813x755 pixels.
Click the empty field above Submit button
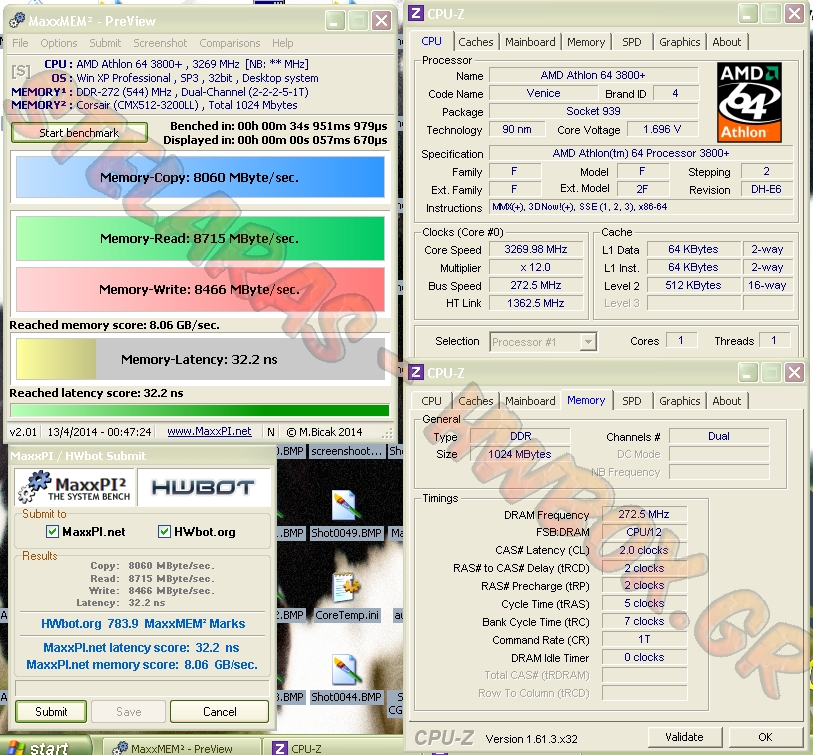pyautogui.click(x=142, y=688)
